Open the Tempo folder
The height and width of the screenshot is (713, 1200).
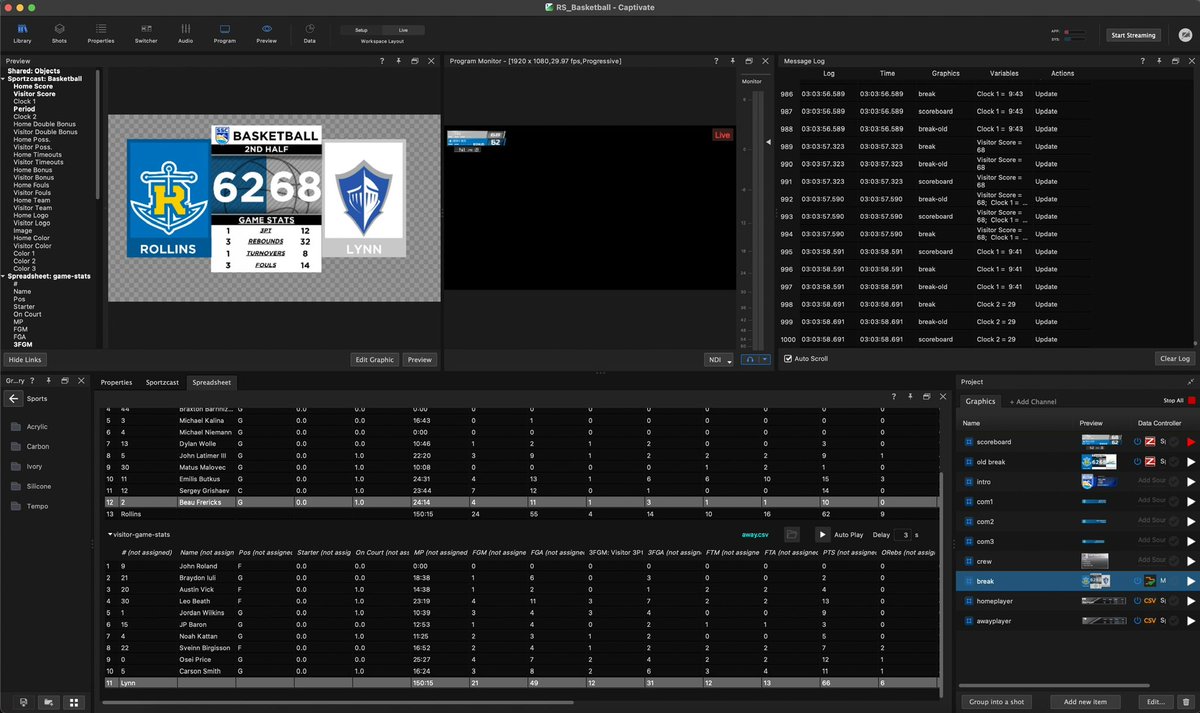(x=28, y=506)
